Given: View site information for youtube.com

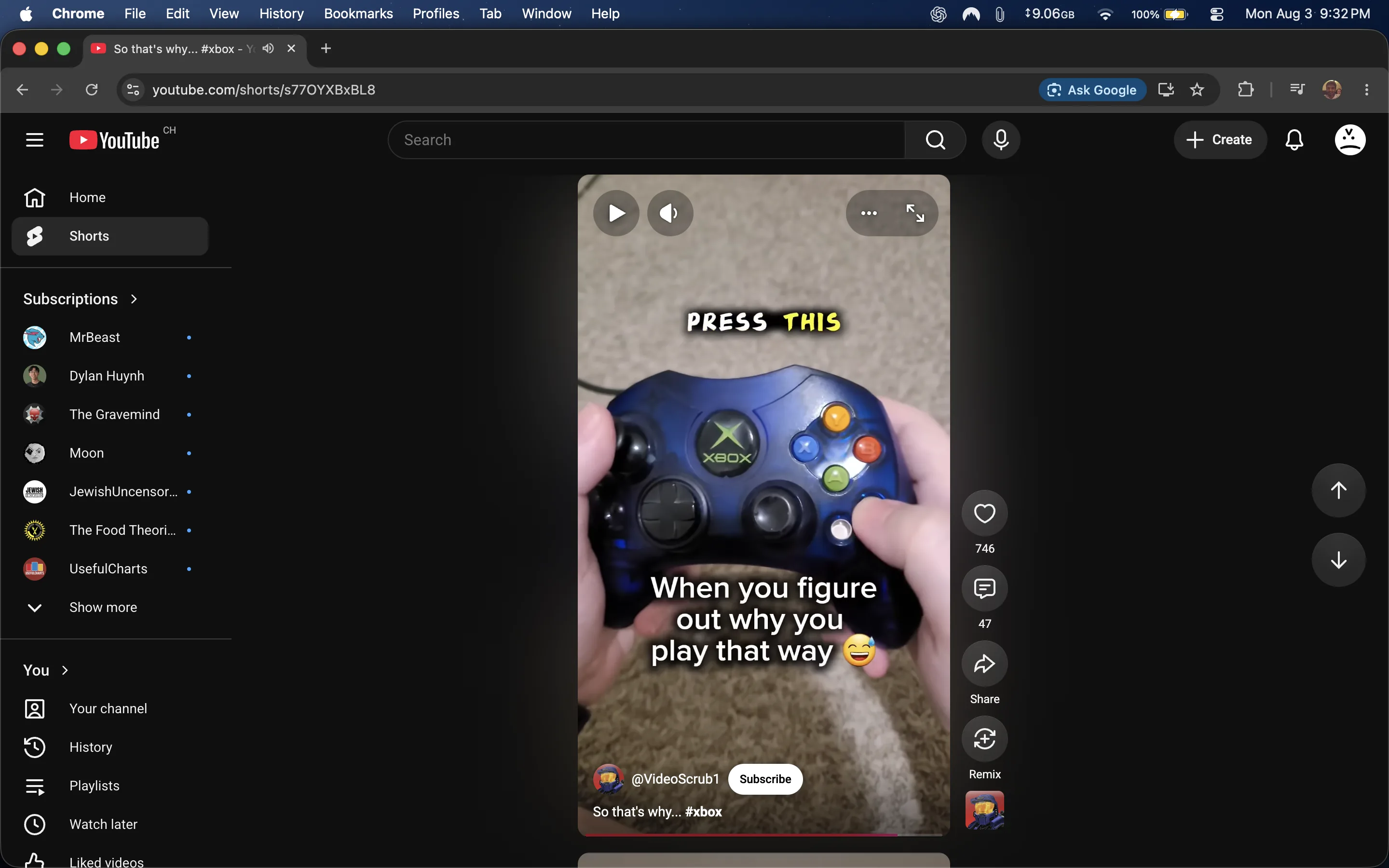Looking at the screenshot, I should click(133, 90).
